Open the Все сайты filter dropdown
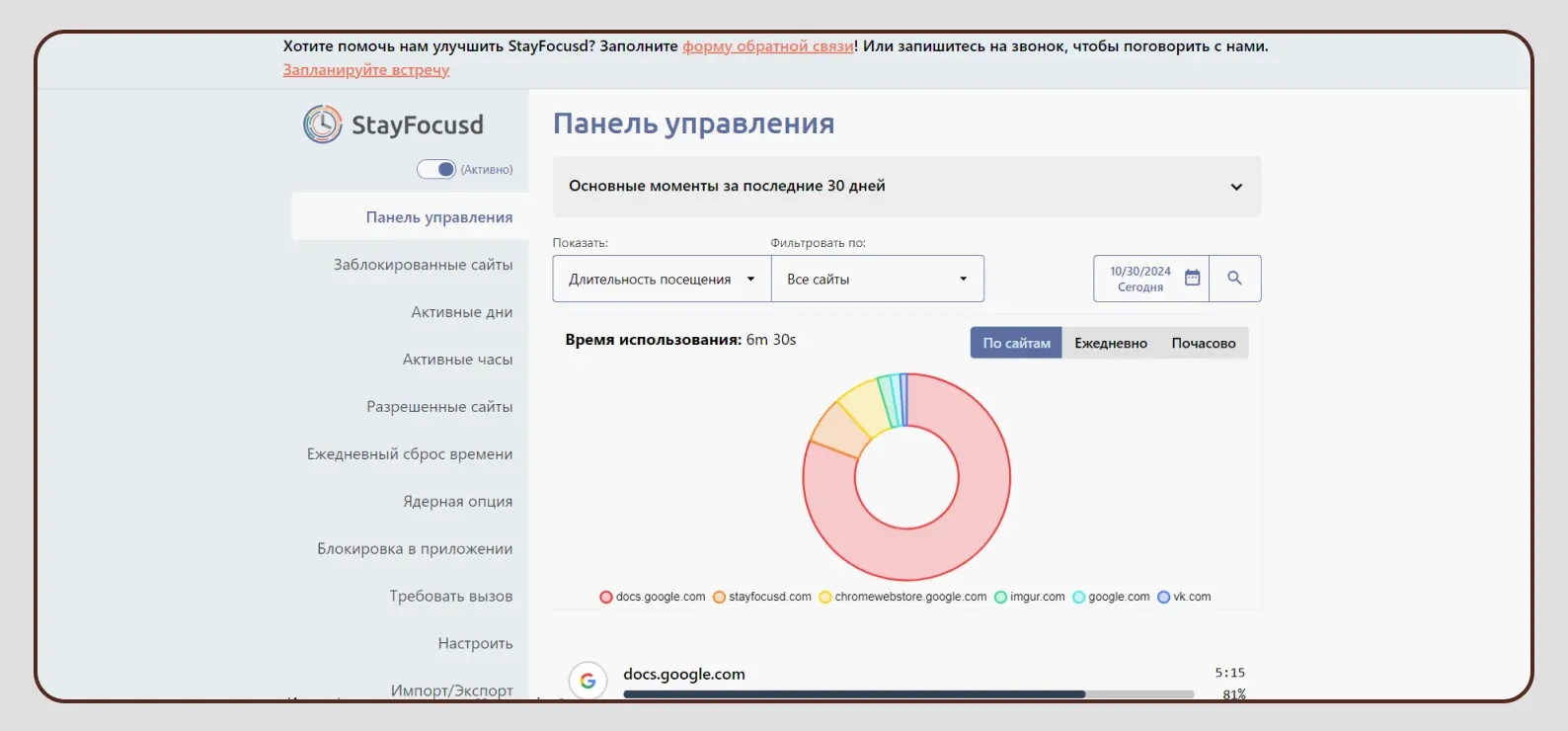 tap(878, 279)
